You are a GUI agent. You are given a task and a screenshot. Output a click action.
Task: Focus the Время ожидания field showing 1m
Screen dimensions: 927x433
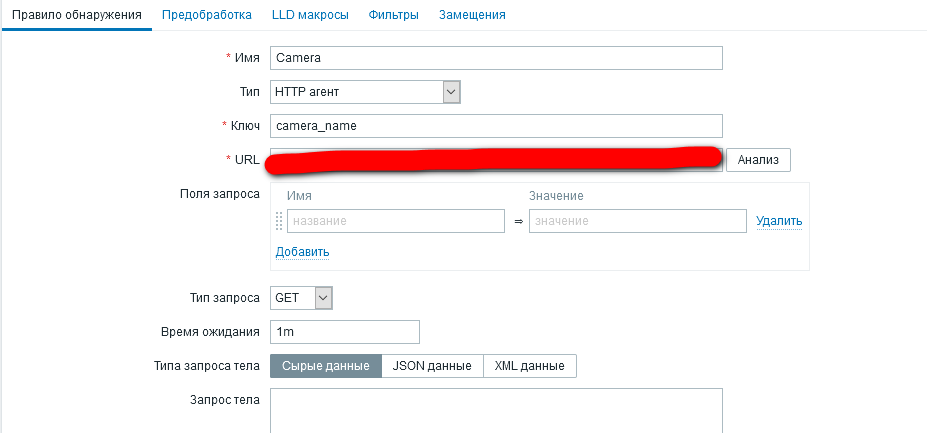pos(345,332)
